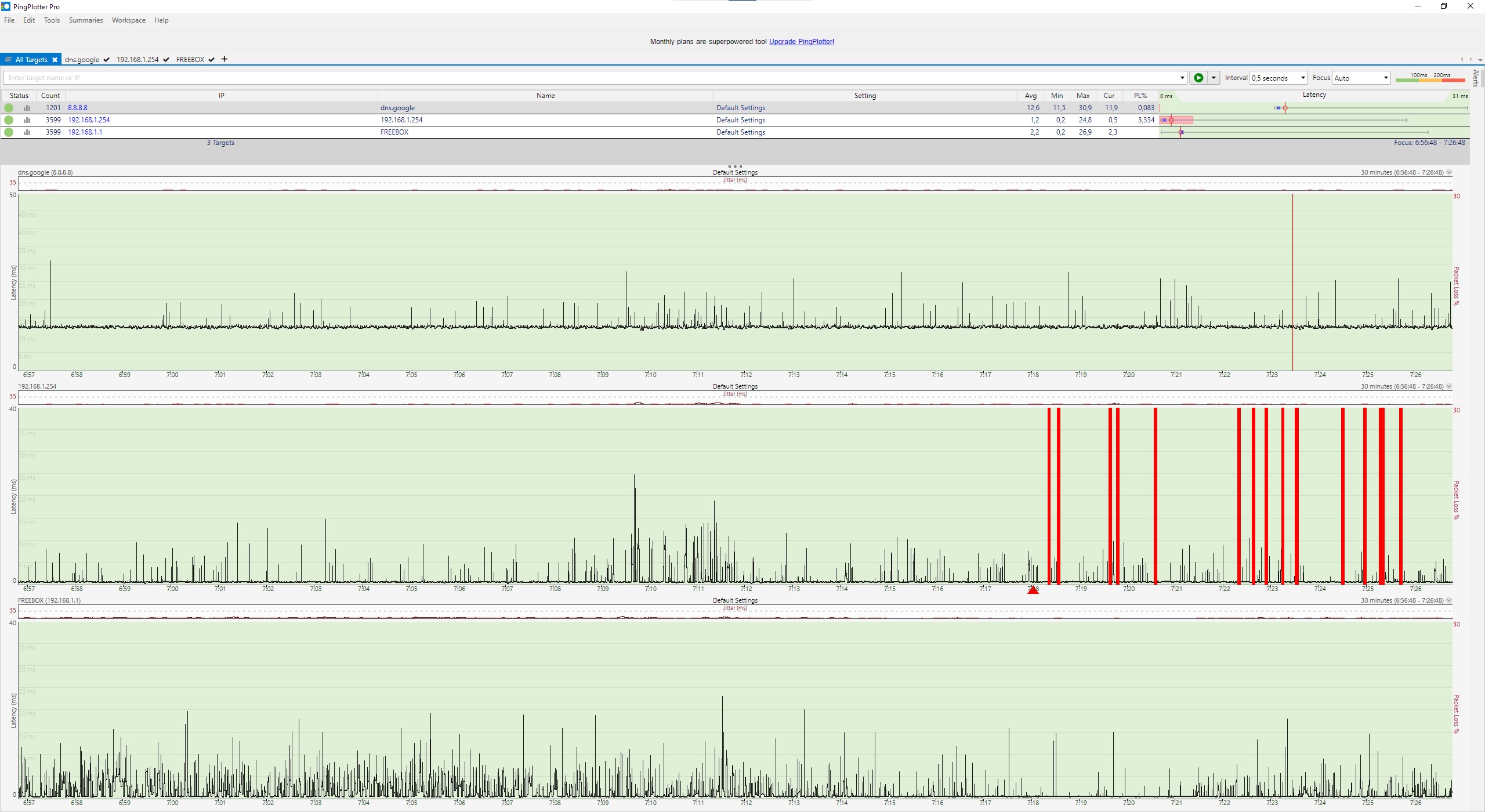This screenshot has height=812, width=1485.
Task: Click the 192.168.1.1 IP address link
Action: pyautogui.click(x=85, y=132)
